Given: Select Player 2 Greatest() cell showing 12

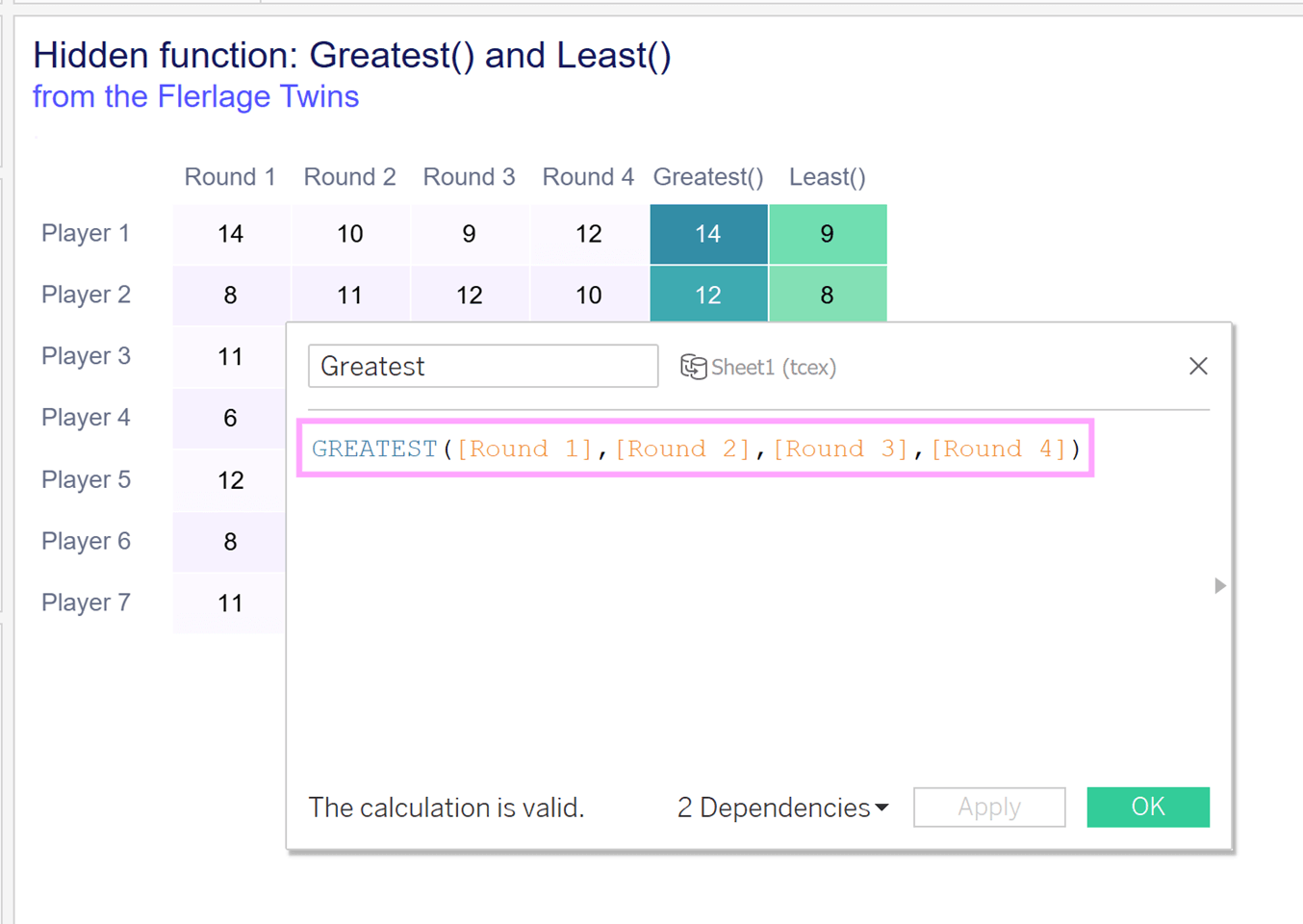Looking at the screenshot, I should click(708, 295).
